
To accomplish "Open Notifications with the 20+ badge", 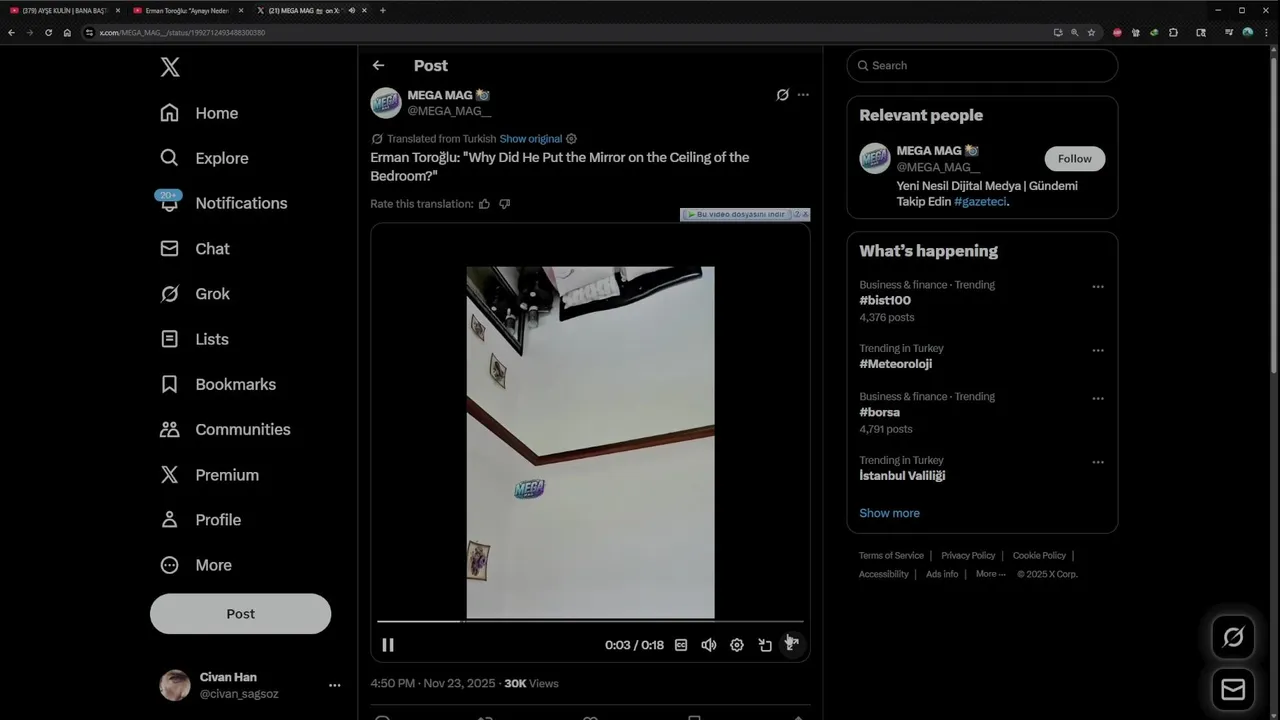I will (223, 203).
